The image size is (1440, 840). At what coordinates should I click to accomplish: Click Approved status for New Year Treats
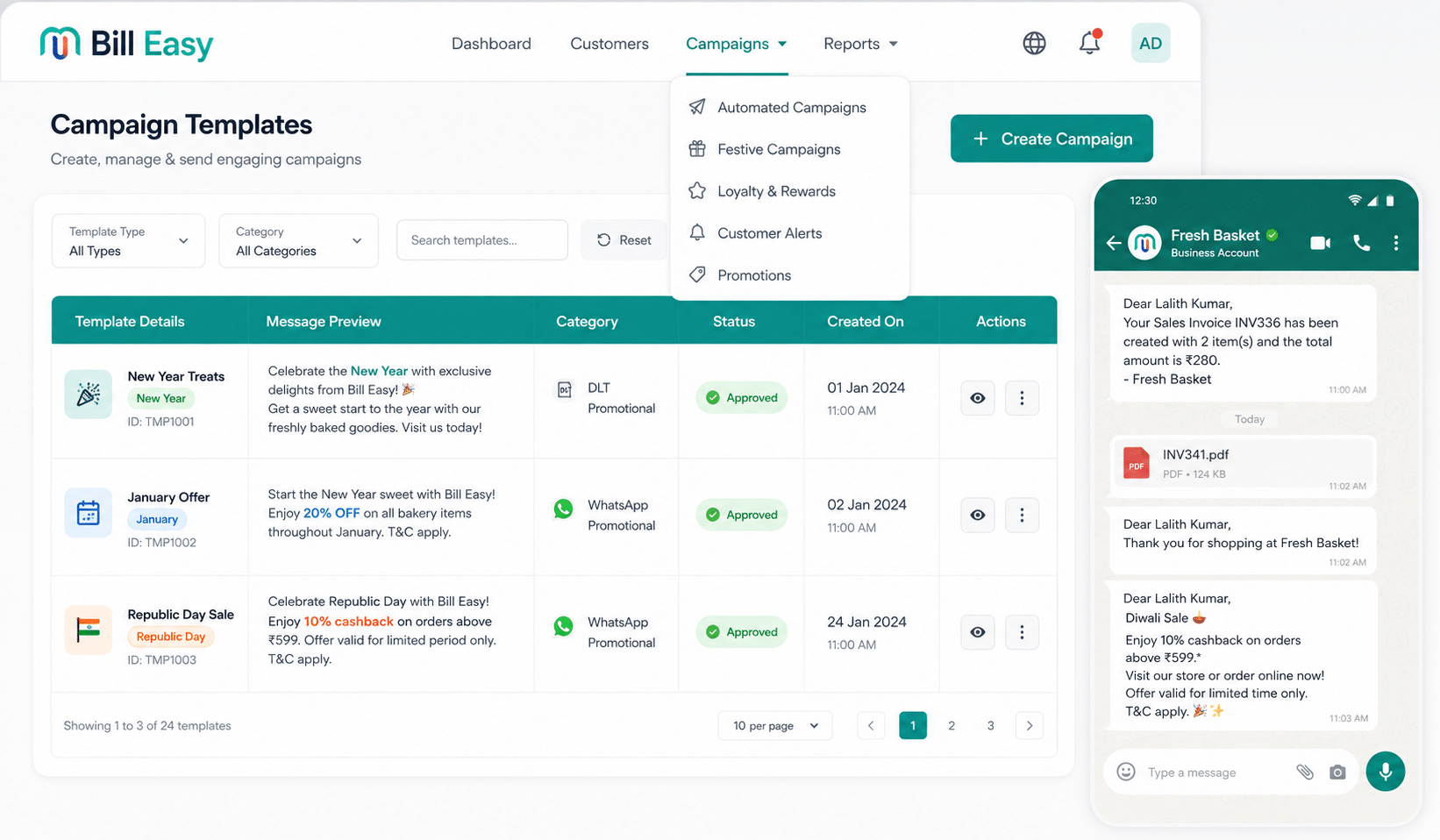coord(742,398)
